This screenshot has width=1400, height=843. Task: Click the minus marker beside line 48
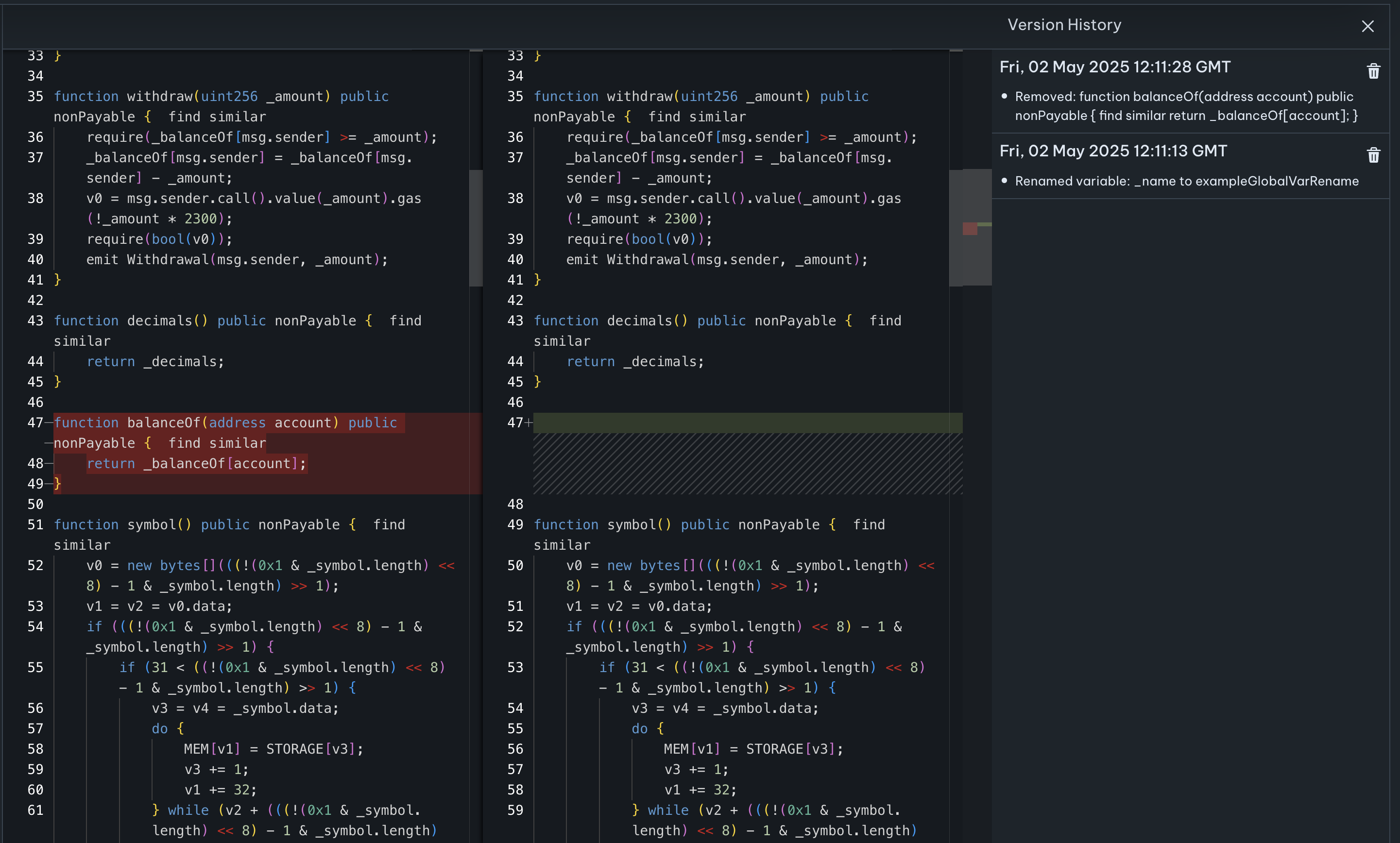[x=49, y=464]
